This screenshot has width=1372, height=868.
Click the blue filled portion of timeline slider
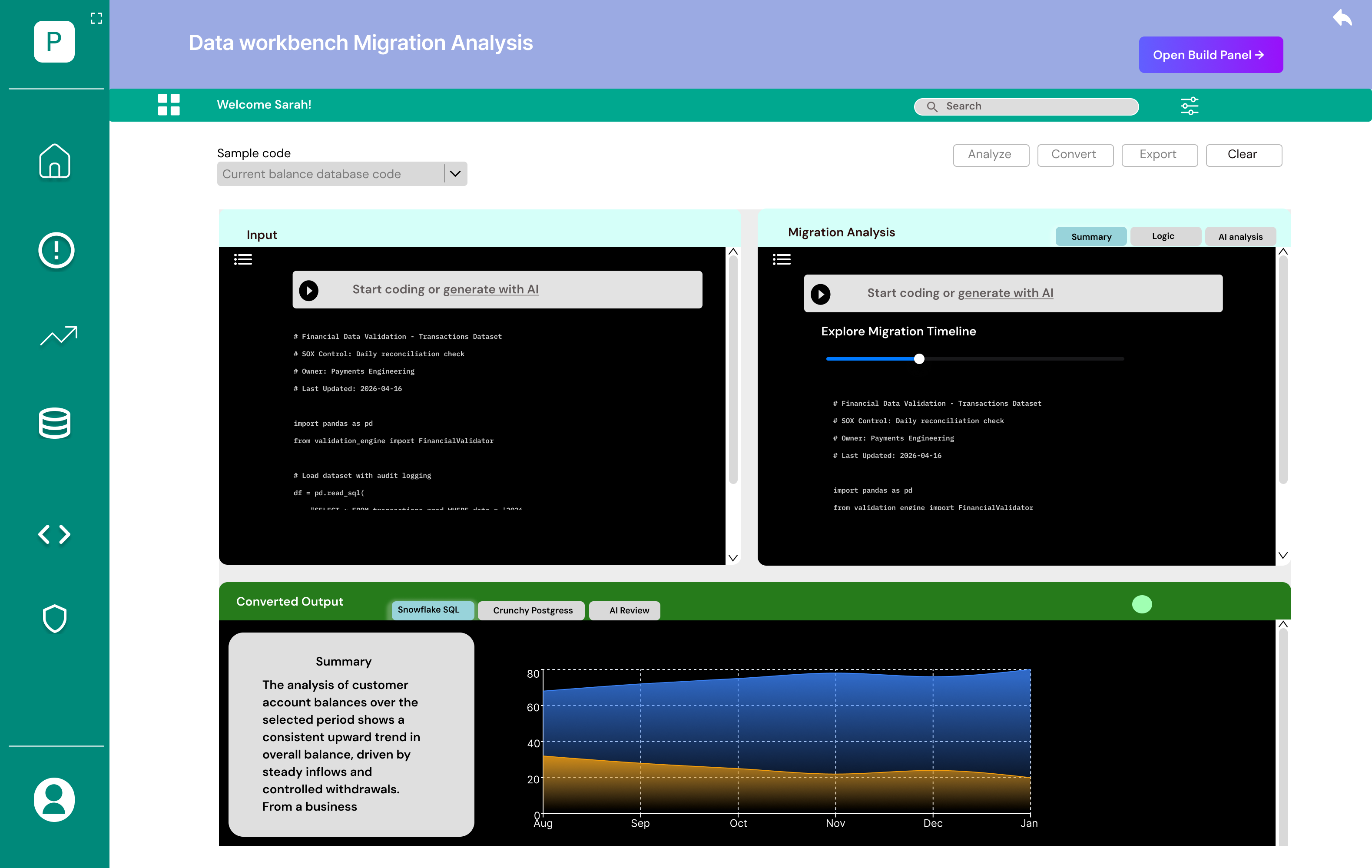(x=870, y=358)
